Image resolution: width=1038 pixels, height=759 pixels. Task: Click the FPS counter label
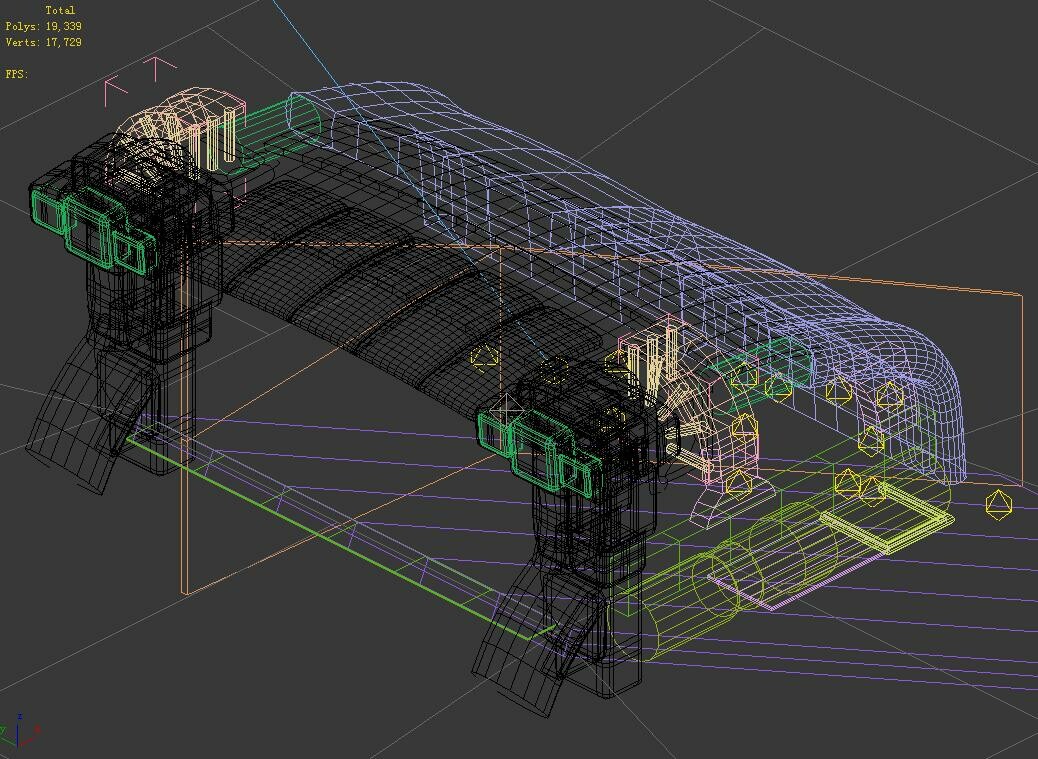15,71
